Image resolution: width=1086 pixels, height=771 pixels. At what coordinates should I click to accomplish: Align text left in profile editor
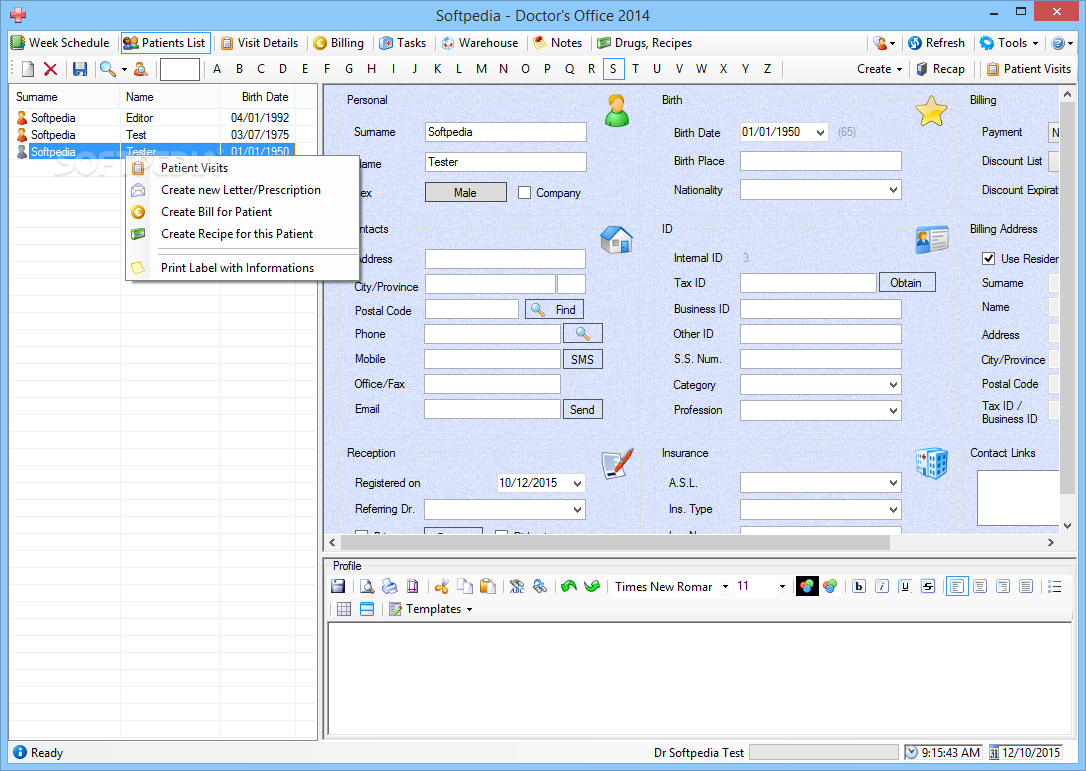pos(956,587)
